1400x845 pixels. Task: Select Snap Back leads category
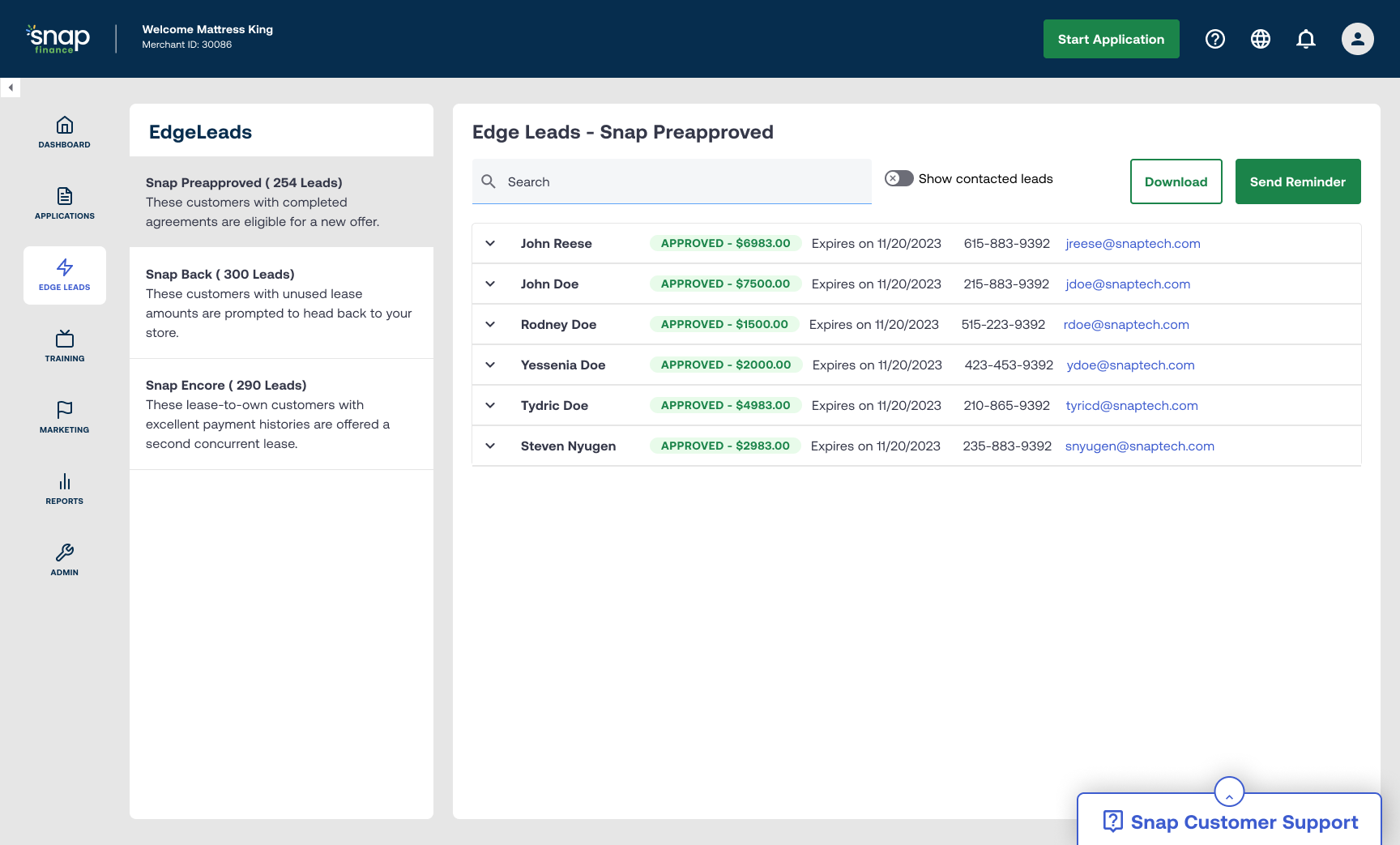[x=281, y=303]
